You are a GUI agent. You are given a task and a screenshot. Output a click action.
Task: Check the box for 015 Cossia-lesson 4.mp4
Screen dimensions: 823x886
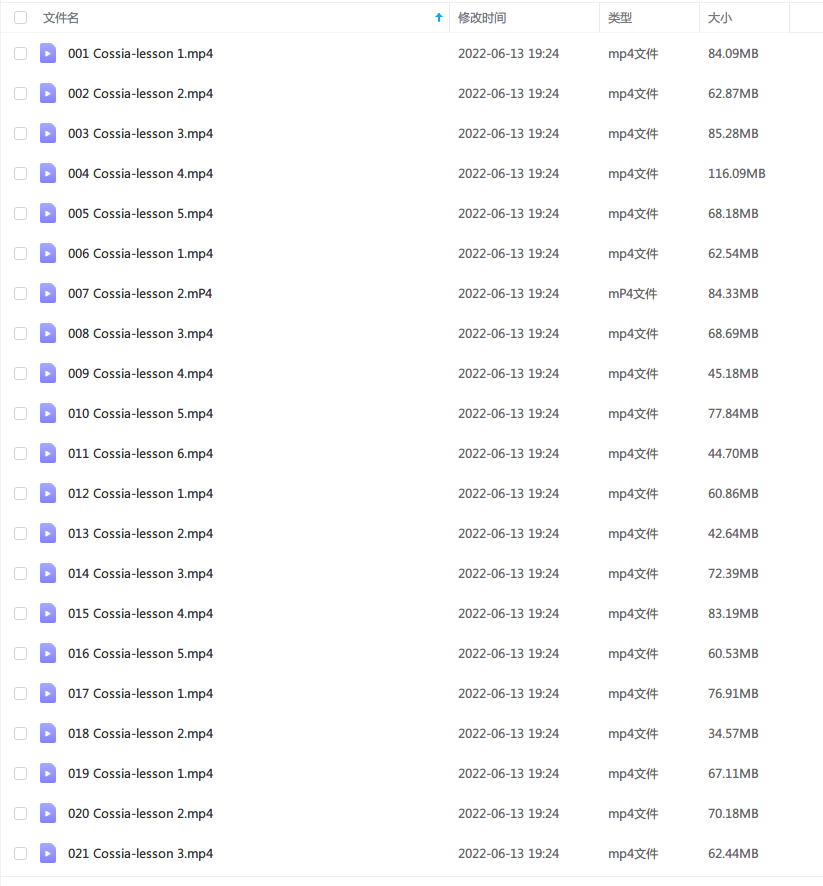click(x=20, y=613)
